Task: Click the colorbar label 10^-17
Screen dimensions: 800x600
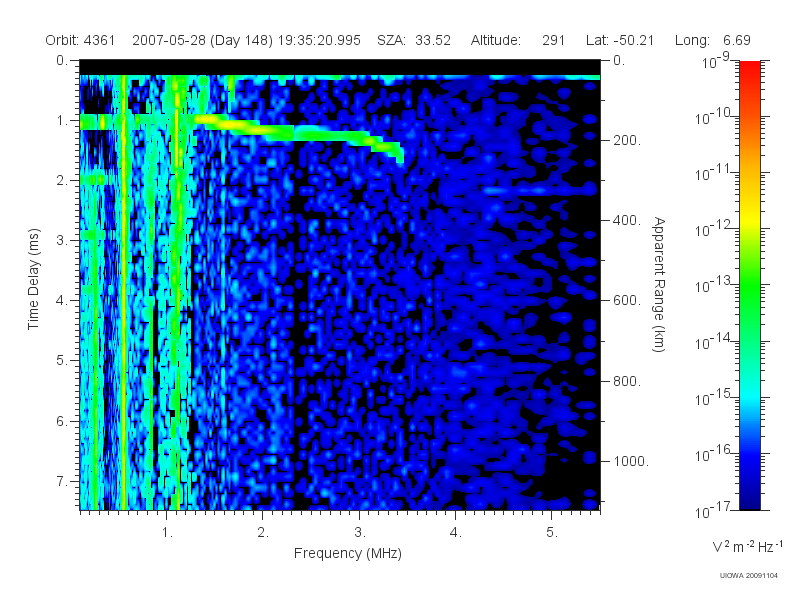Action: [x=714, y=510]
